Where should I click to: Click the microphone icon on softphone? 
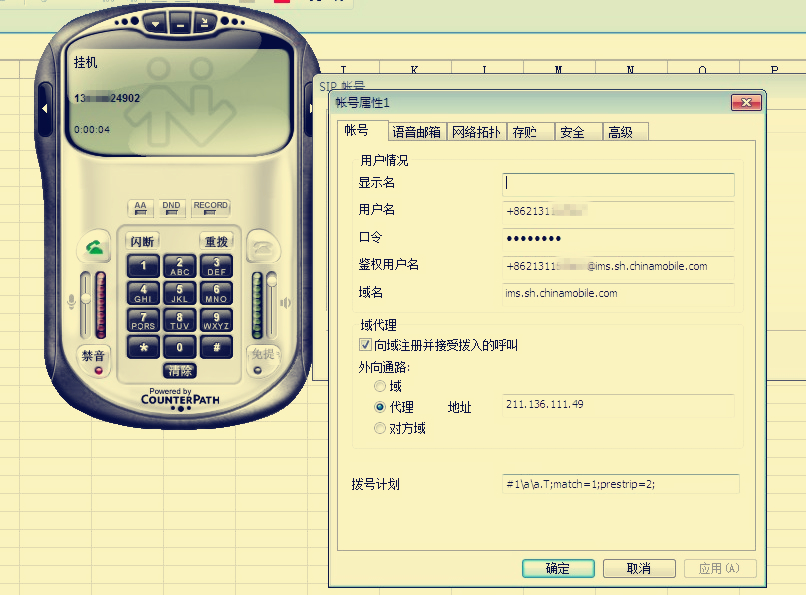71,302
